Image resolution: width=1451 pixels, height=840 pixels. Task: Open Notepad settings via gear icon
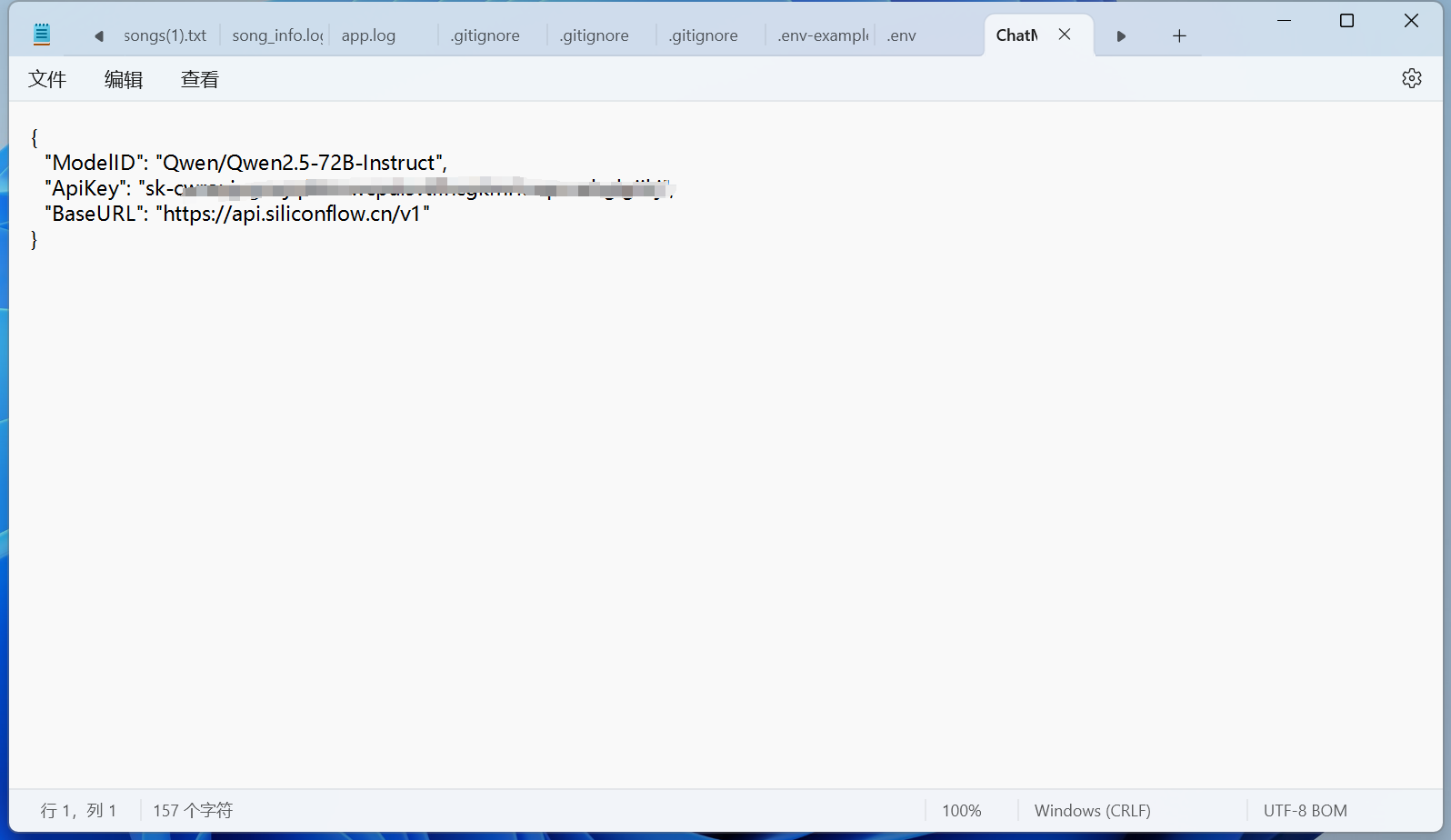click(1411, 78)
